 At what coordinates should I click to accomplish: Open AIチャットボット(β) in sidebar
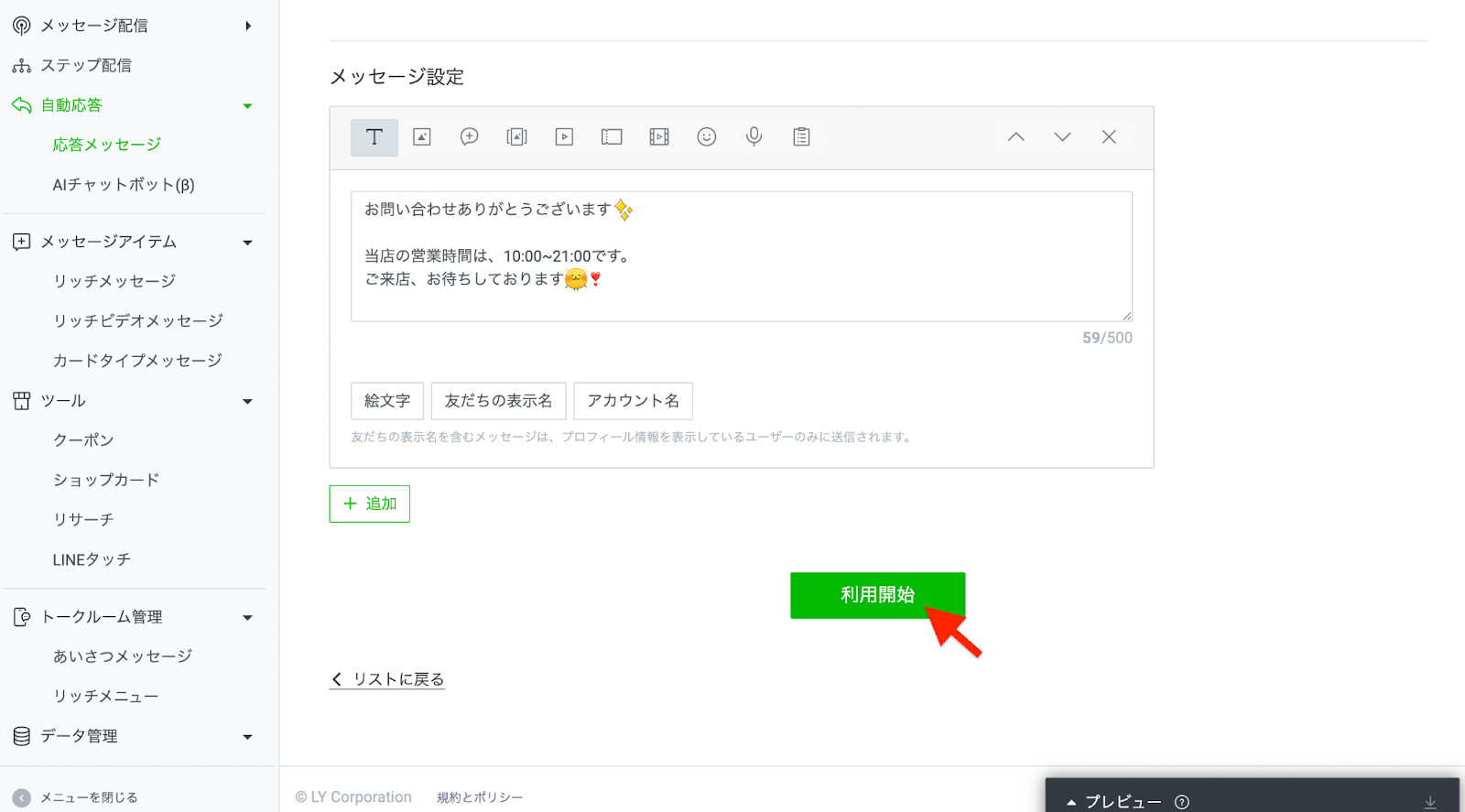pyautogui.click(x=124, y=185)
